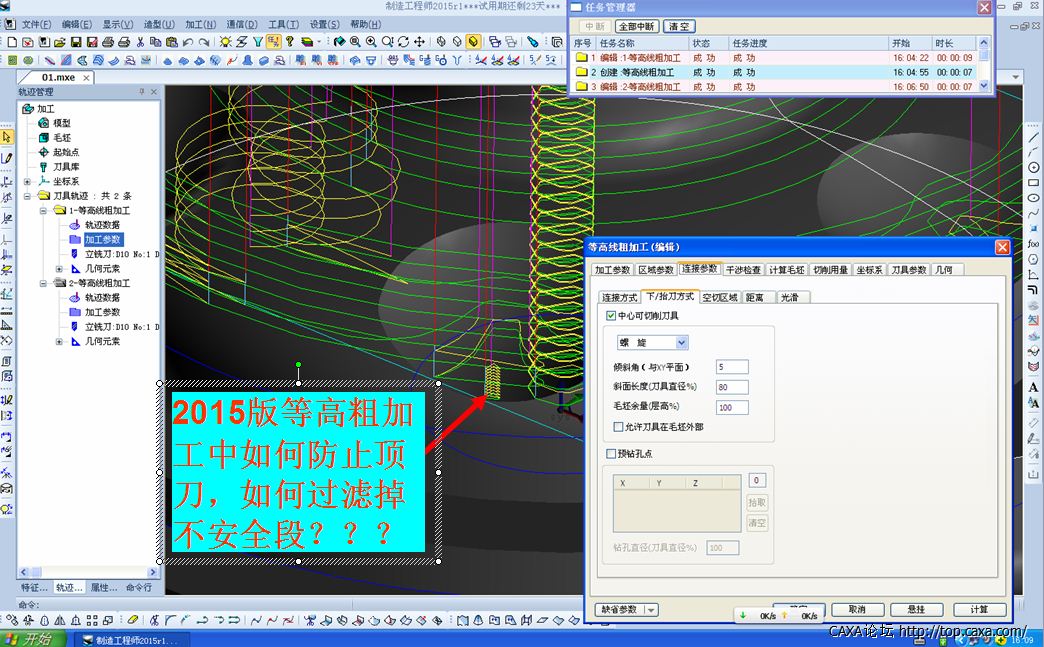Viewport: 1044px width, 647px height.
Task: Click the 轨迹... bottom panel tab
Action: click(69, 588)
